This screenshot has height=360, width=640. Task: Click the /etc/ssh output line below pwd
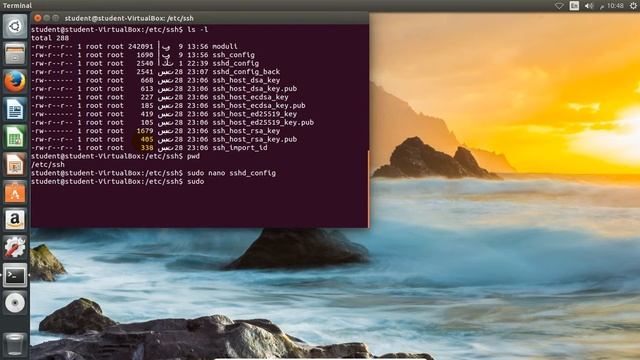coord(48,165)
